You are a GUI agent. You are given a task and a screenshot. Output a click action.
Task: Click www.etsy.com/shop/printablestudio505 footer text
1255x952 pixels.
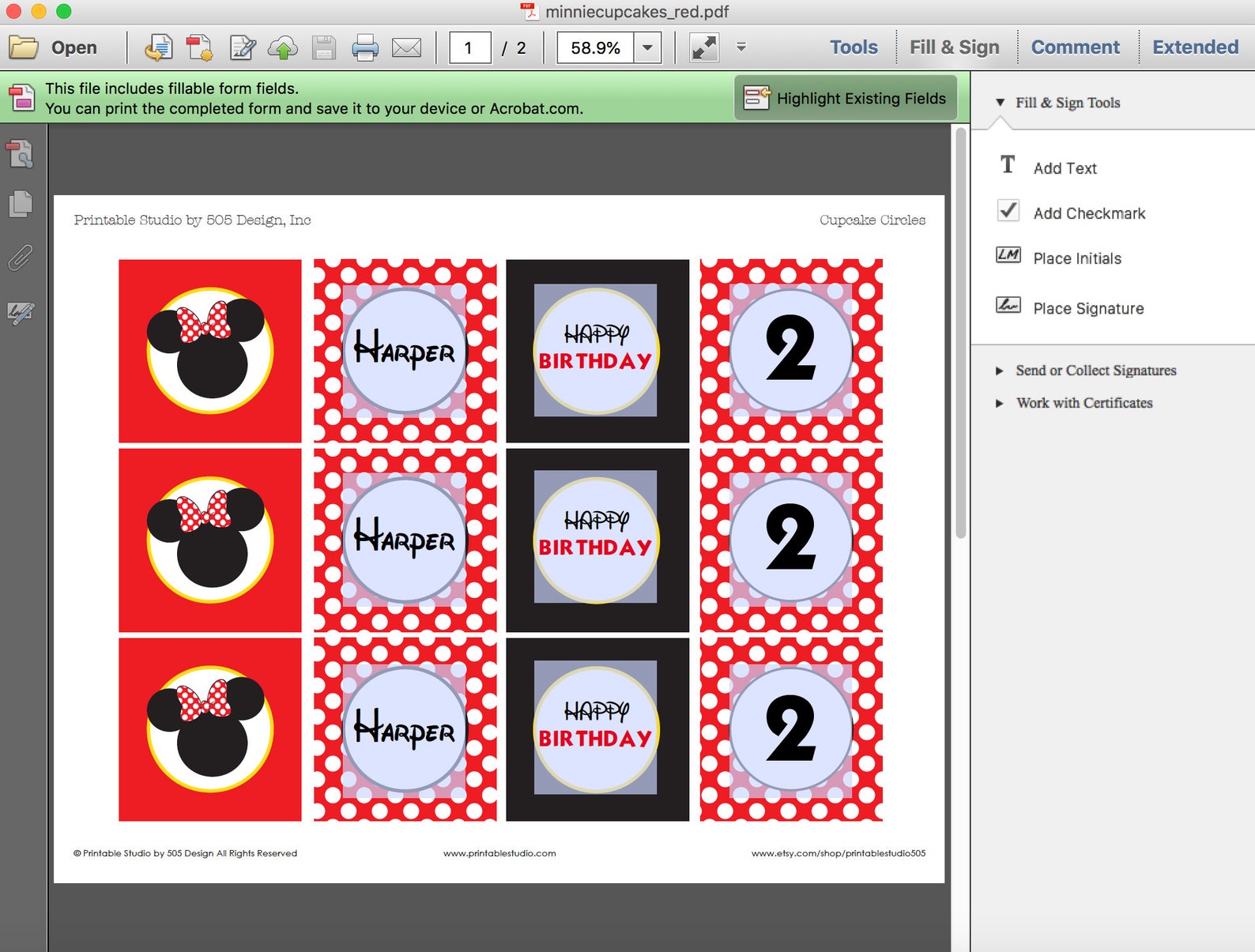coord(839,853)
